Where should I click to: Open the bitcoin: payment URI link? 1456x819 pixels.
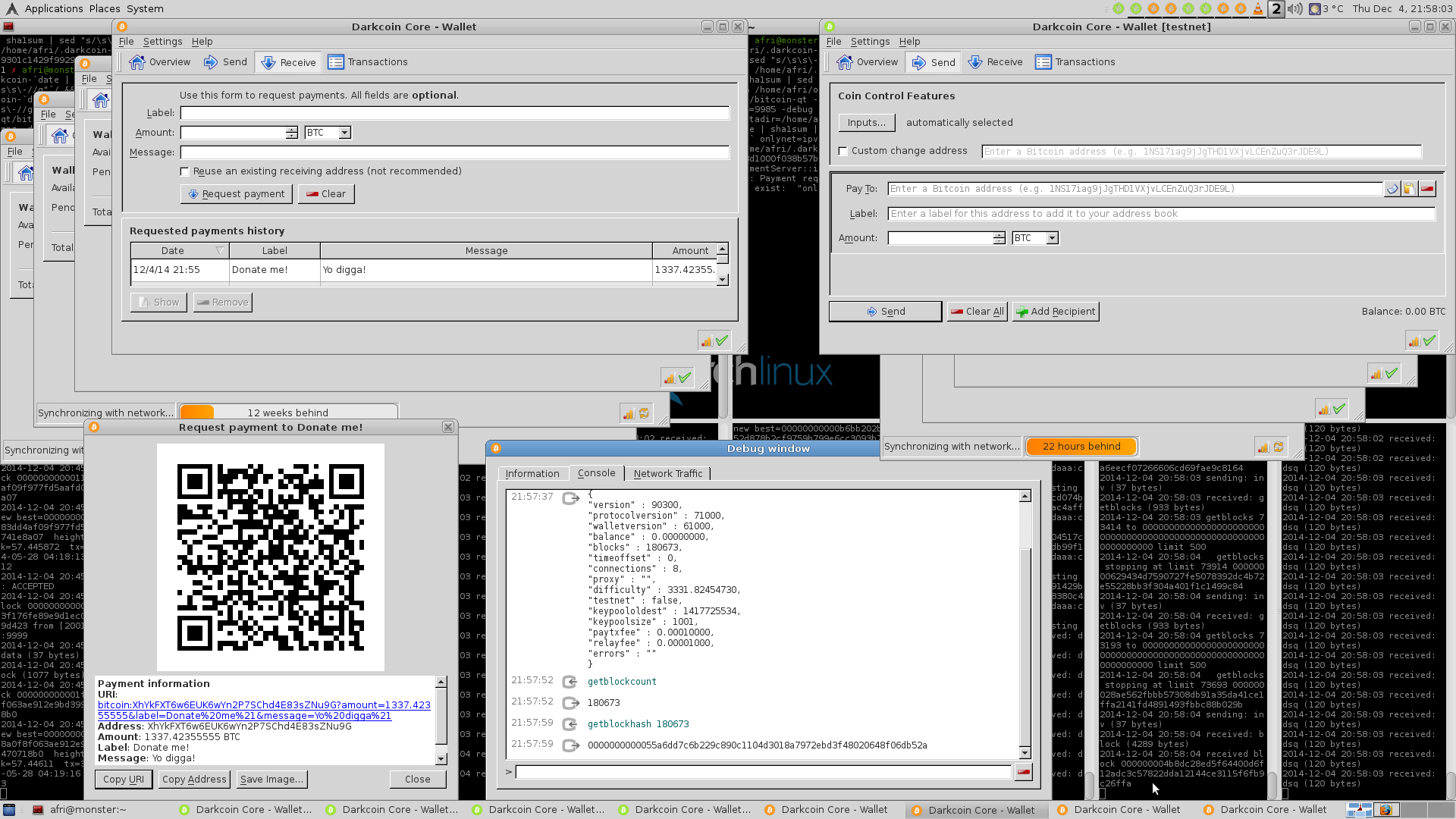click(x=264, y=711)
